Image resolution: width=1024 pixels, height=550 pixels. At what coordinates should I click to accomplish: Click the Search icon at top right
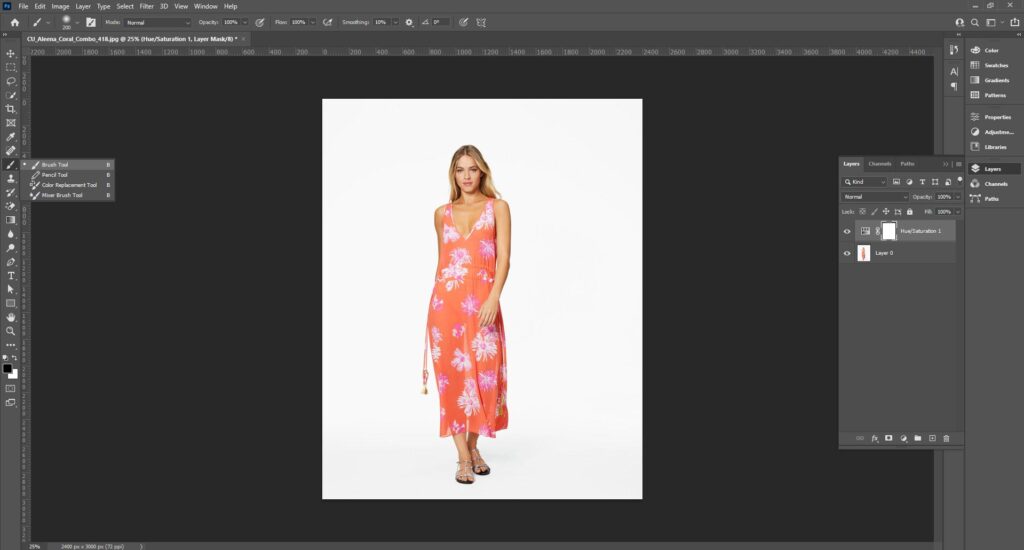tap(974, 22)
